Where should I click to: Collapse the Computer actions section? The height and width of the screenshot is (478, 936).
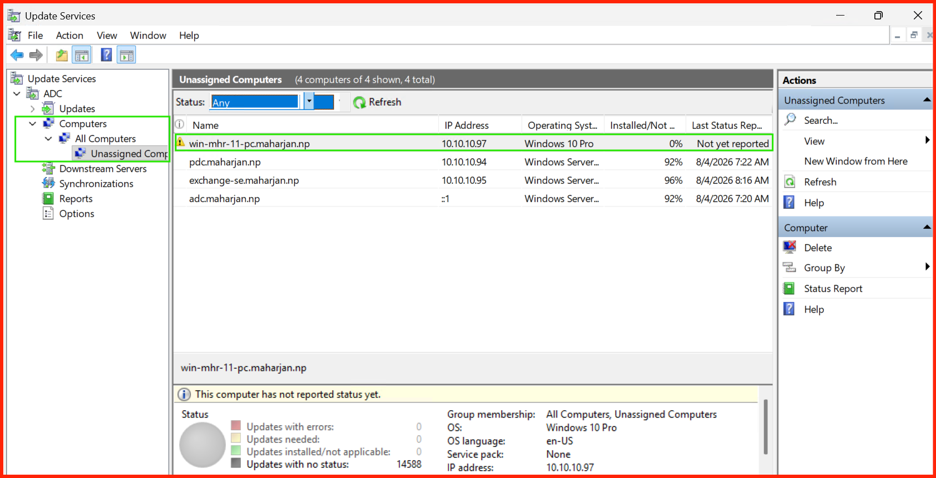pos(926,227)
